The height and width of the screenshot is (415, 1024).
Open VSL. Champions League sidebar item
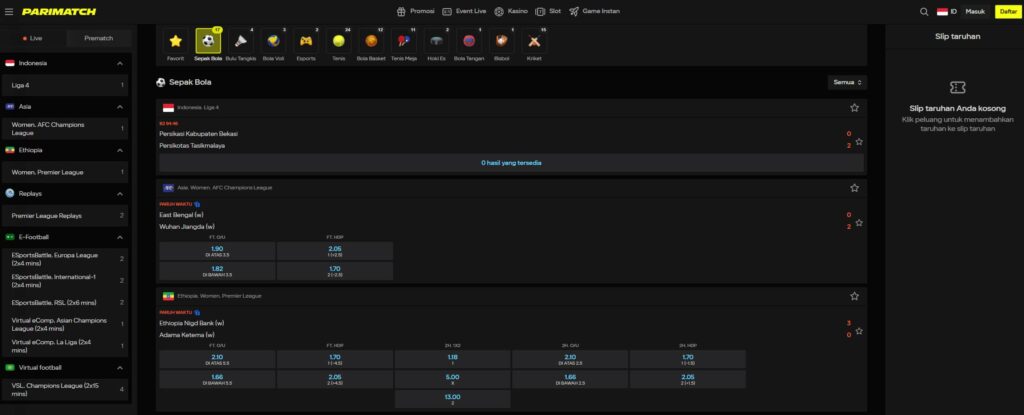point(67,390)
